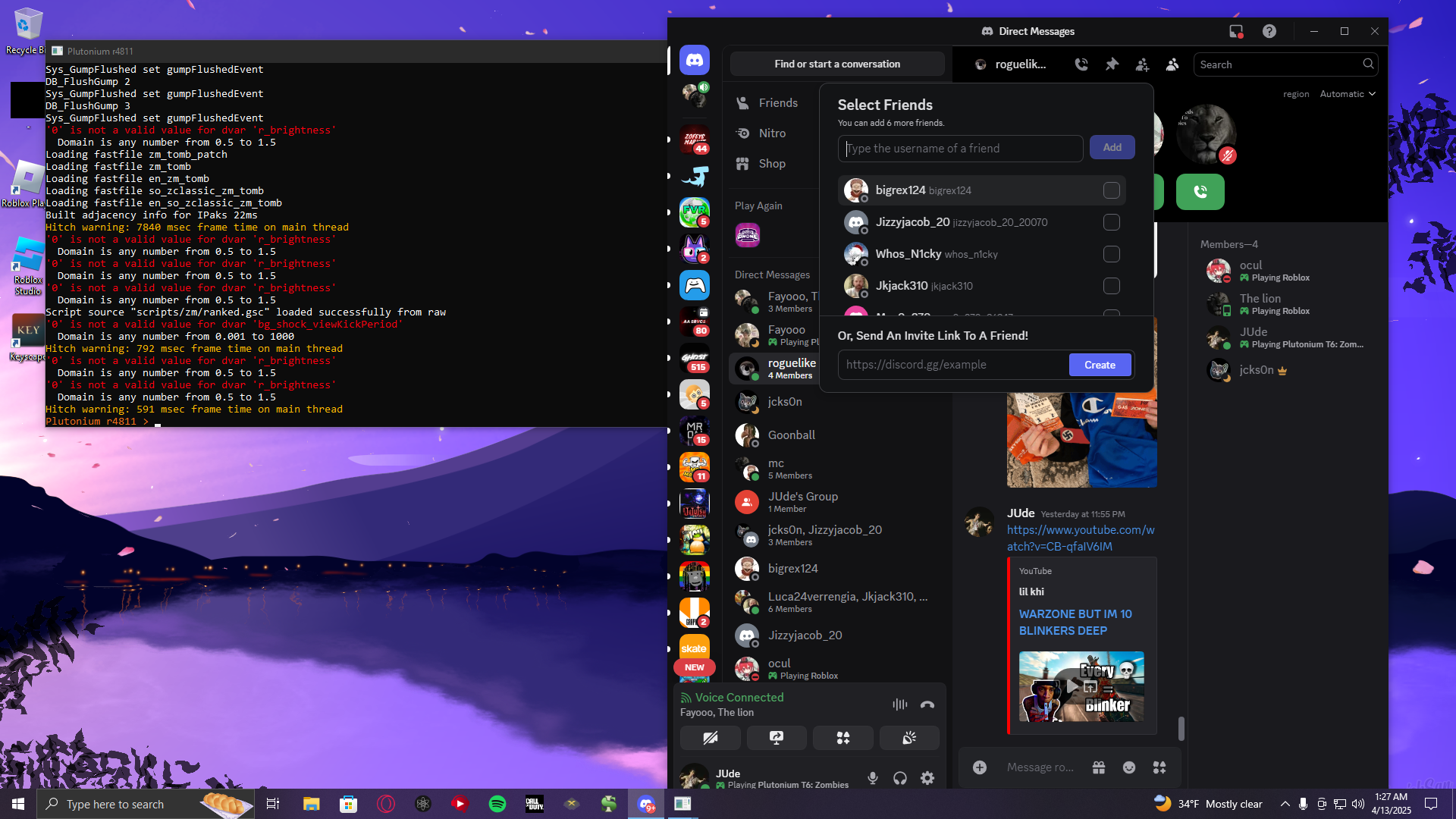Open Spotify from the taskbar
This screenshot has height=819, width=1456.
pos(497,804)
